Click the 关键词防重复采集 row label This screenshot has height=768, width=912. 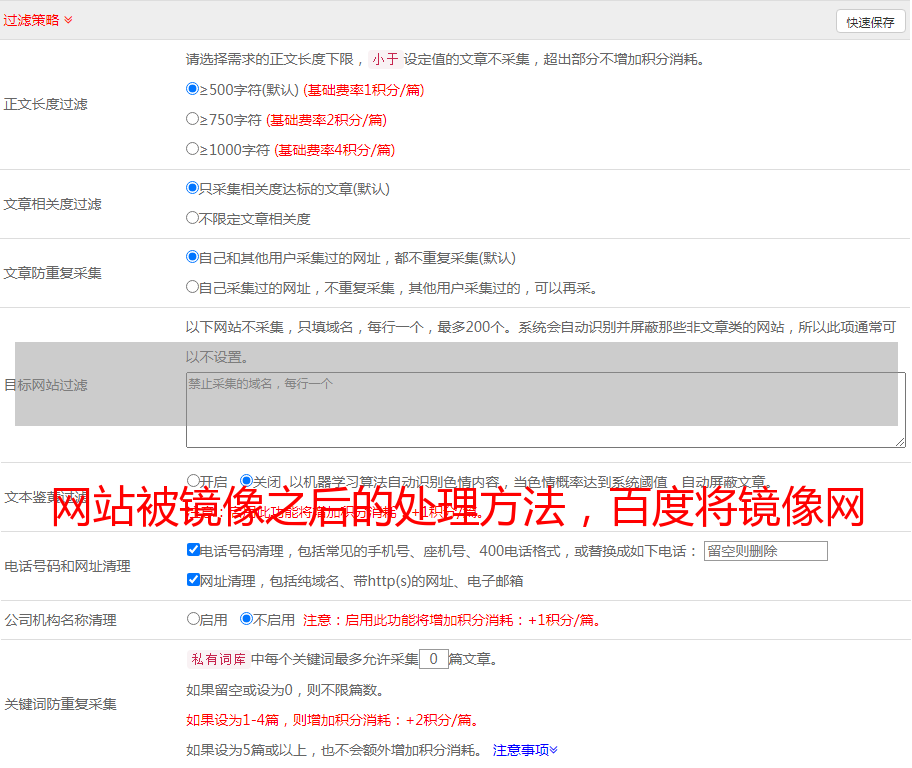[x=60, y=704]
